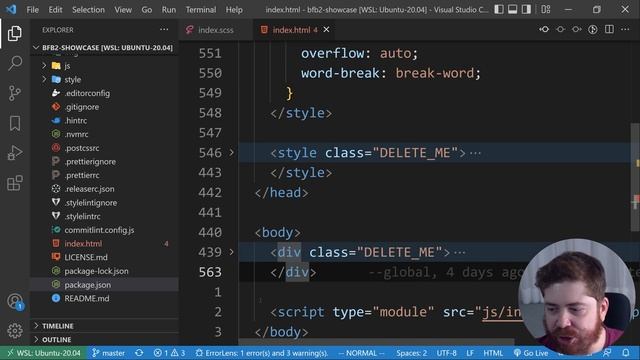
Task: Expand the Outline section
Action: click(x=105, y=340)
